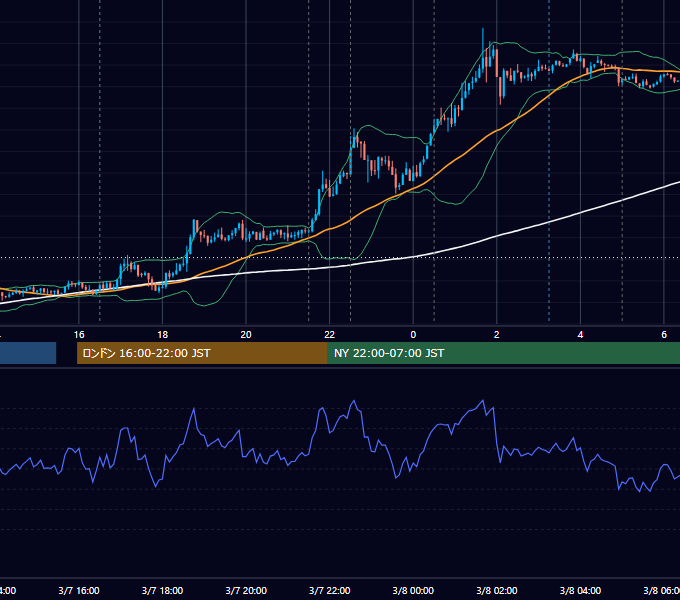This screenshot has width=680, height=600.
Task: Click the 3/7 20:00 time label
Action: (246, 590)
